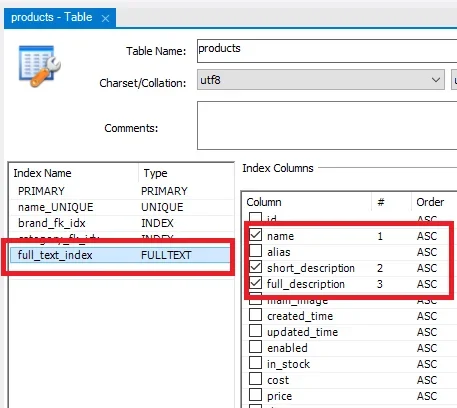Check the cost column checkbox
The width and height of the screenshot is (457, 408).
(256, 379)
